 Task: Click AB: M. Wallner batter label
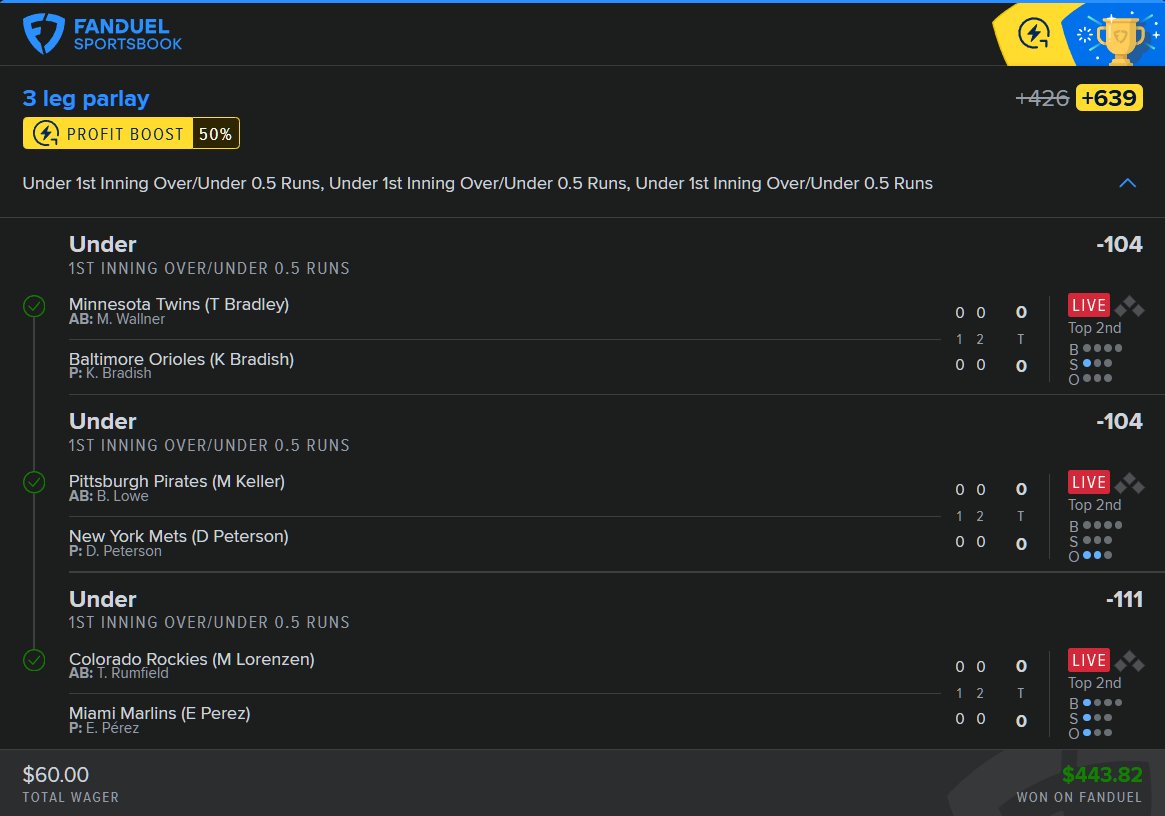point(117,319)
